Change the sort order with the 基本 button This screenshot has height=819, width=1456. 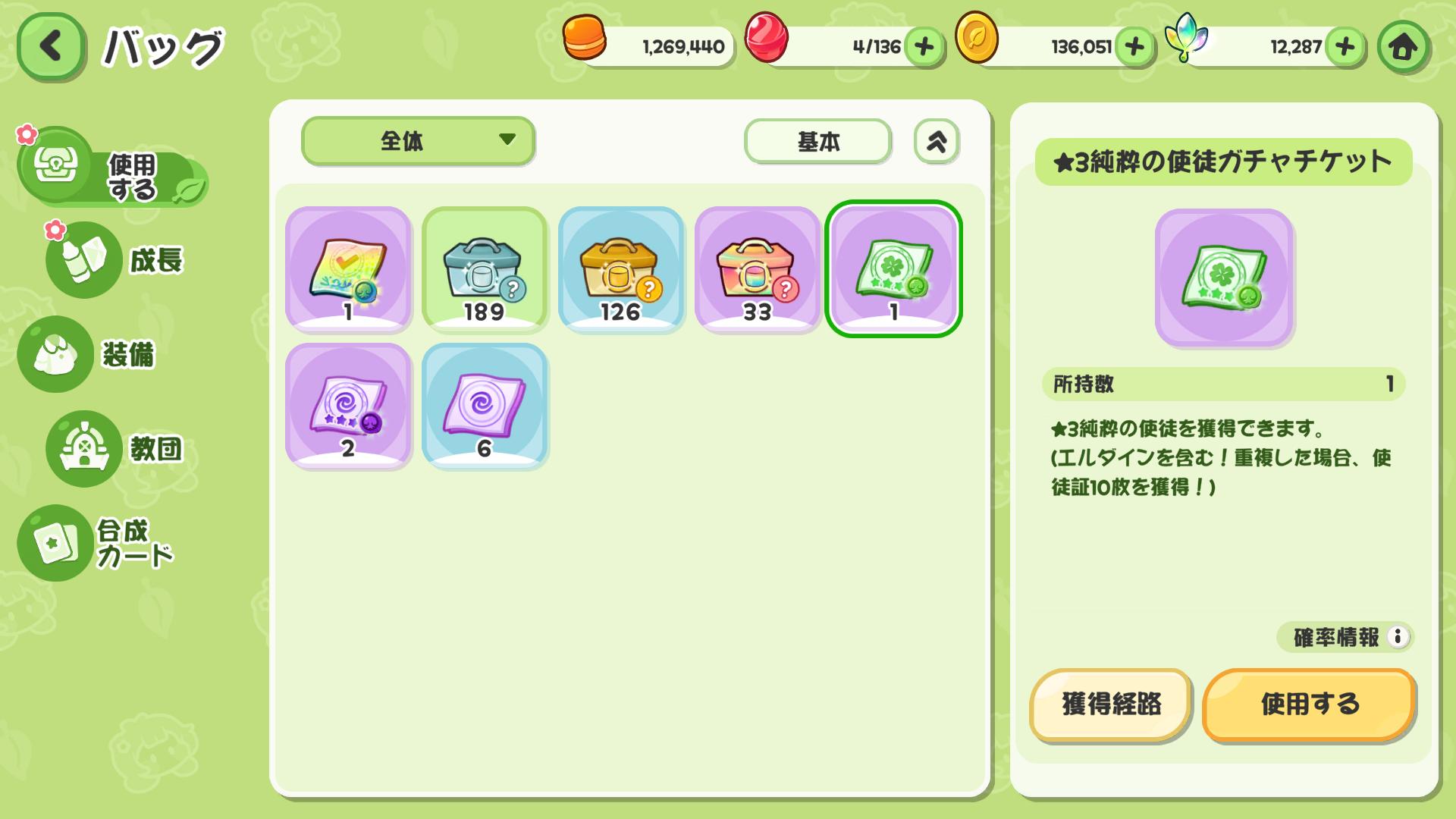pyautogui.click(x=817, y=142)
